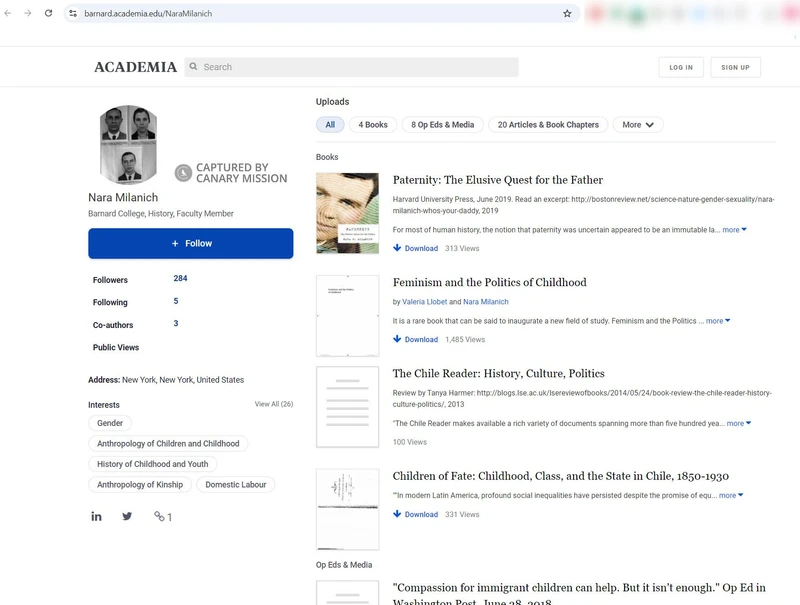Switch to 20 Articles & Book Chapters

pyautogui.click(x=548, y=125)
